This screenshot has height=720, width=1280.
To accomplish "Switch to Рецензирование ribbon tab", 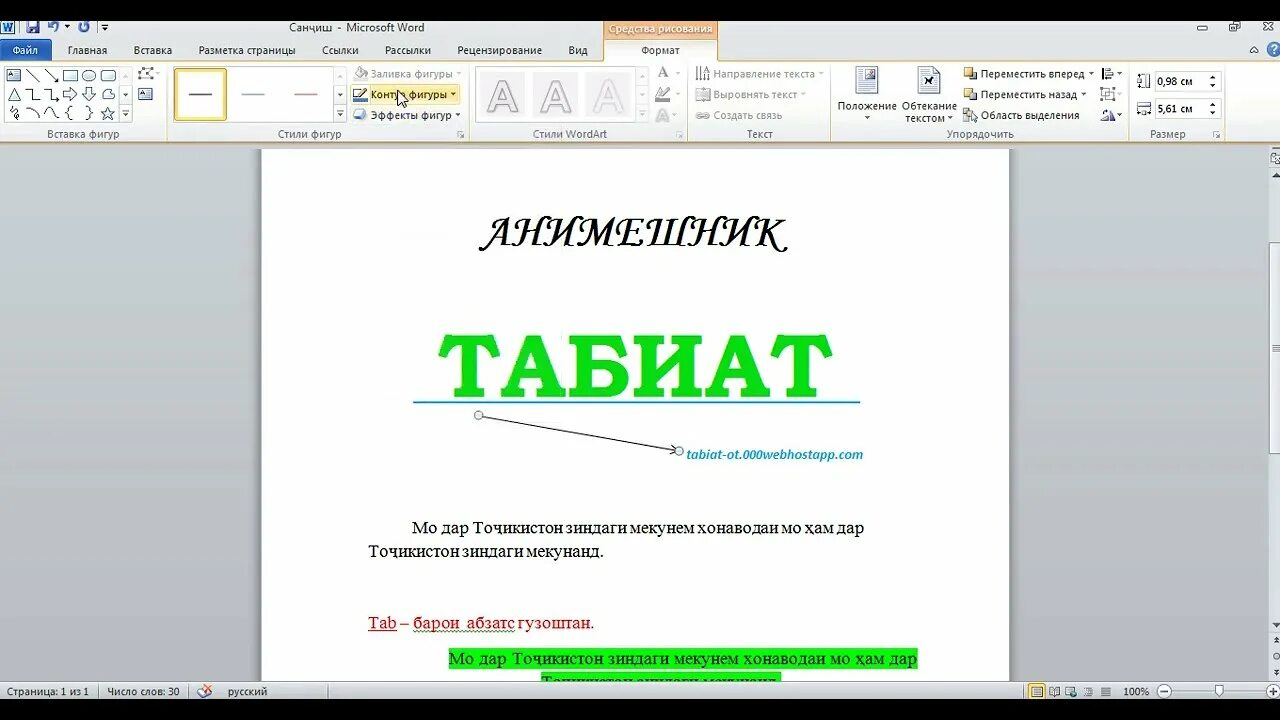I will [500, 50].
